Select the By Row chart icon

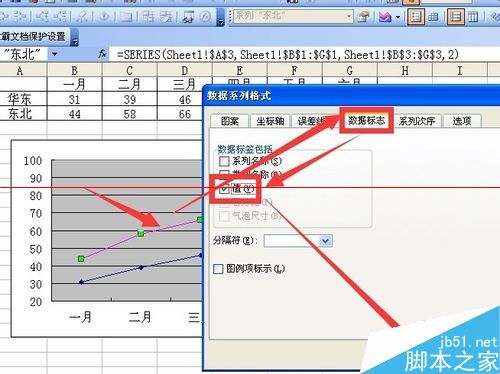click(455, 16)
